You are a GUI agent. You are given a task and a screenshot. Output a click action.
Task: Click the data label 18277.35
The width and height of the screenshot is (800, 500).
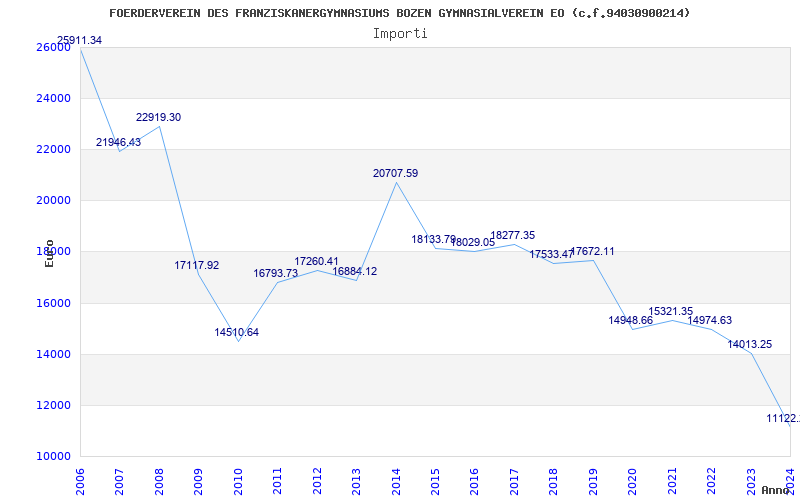click(x=513, y=236)
